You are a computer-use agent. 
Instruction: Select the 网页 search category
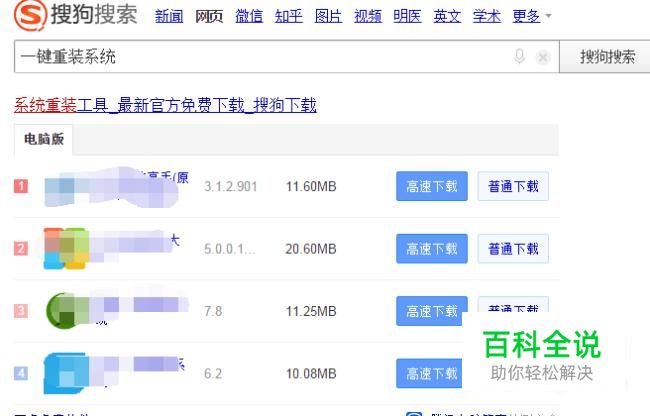209,16
